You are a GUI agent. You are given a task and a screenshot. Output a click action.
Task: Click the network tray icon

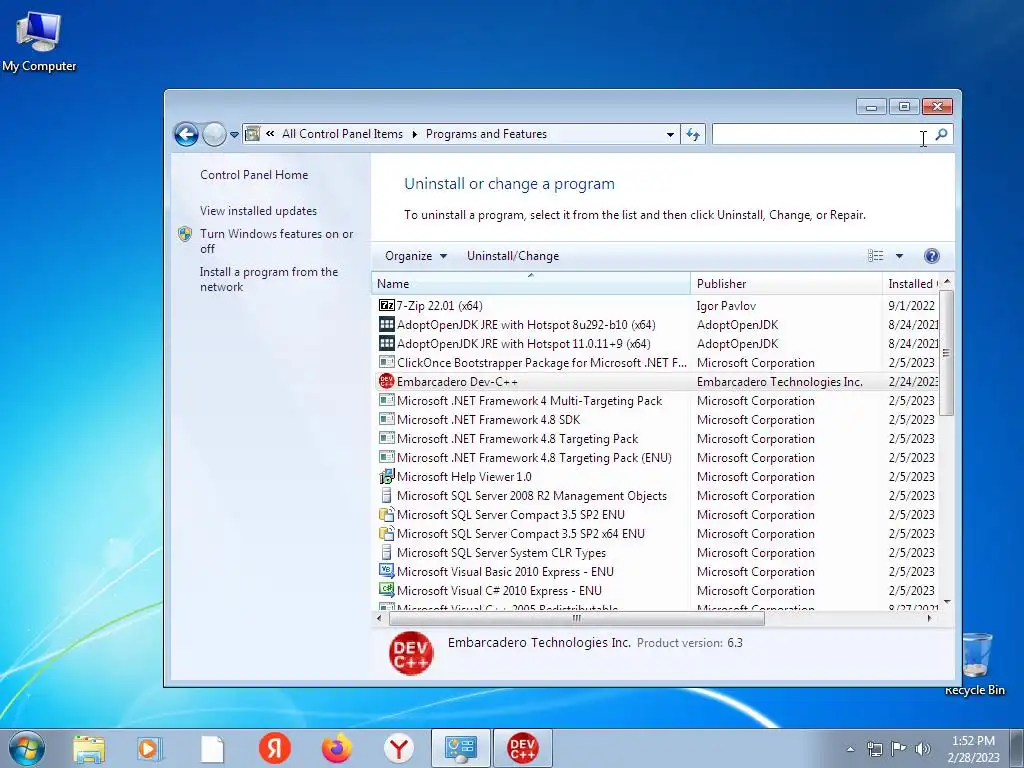pyautogui.click(x=874, y=748)
